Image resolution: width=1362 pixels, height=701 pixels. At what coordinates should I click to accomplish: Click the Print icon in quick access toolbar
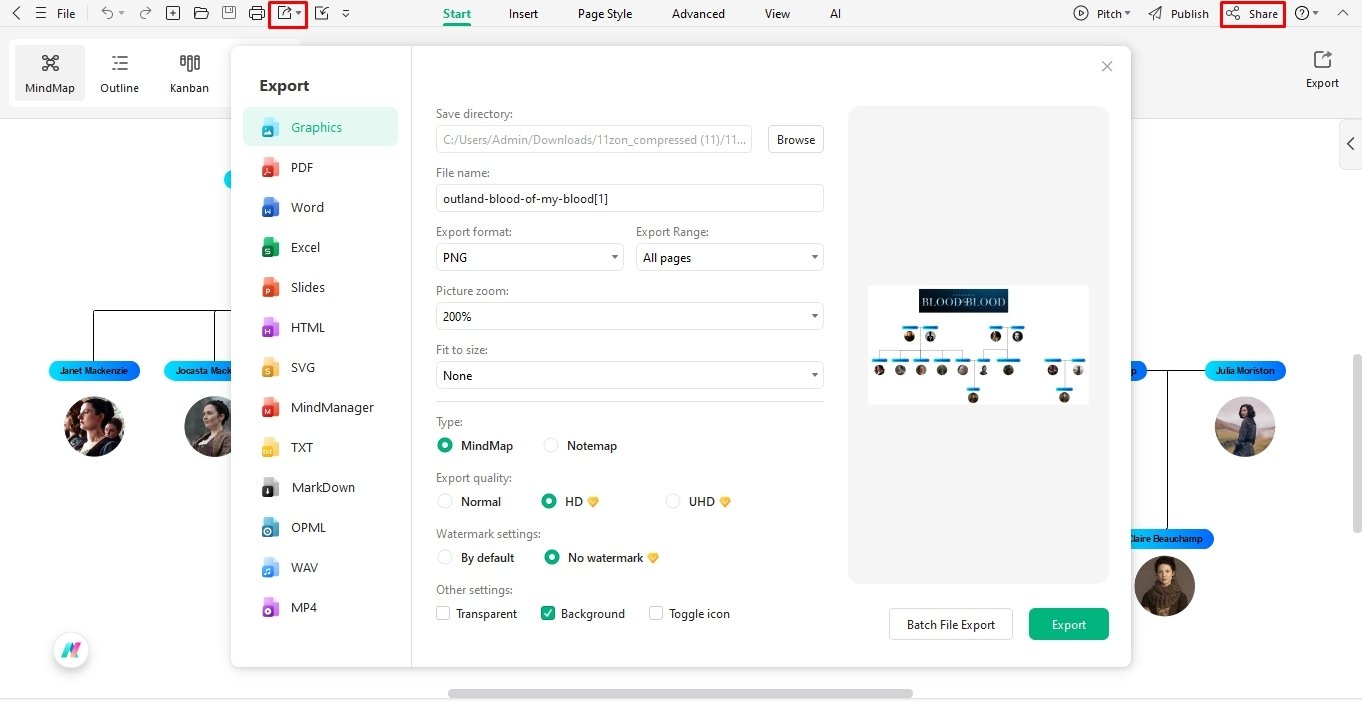point(257,13)
